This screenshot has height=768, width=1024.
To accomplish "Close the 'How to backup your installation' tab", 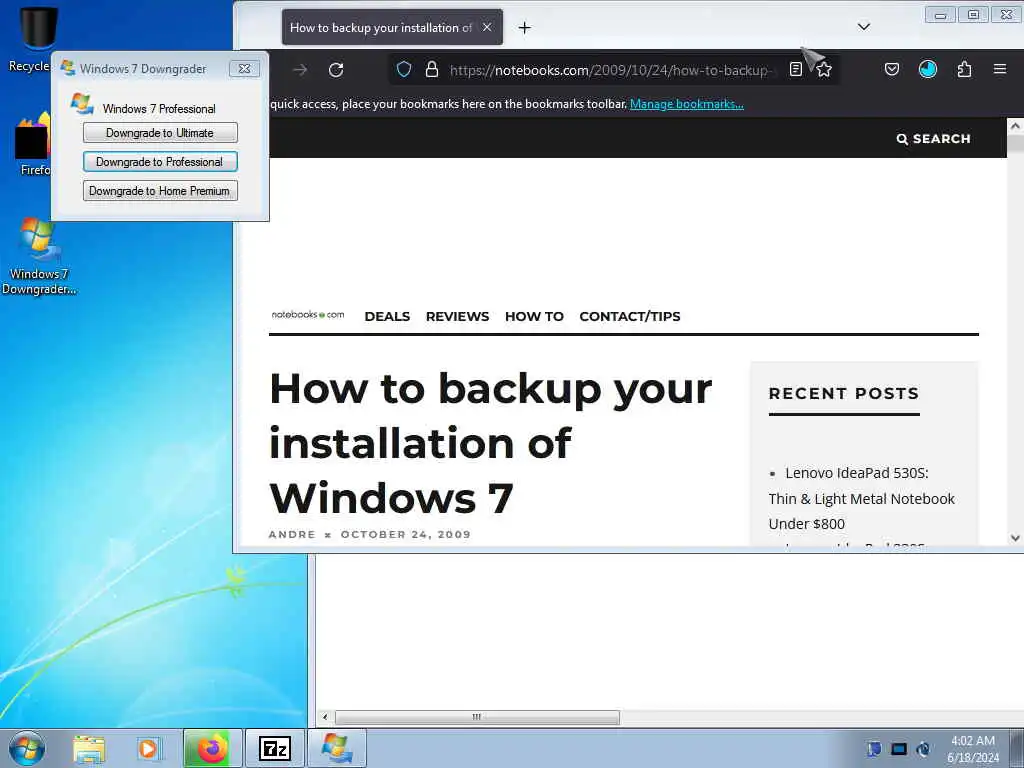I will [x=487, y=27].
